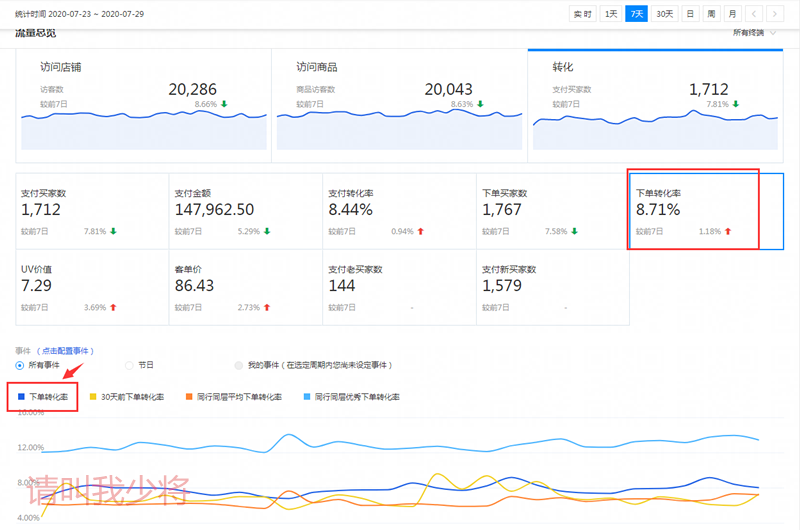
Task: Click the previous period left arrow
Action: pos(755,14)
